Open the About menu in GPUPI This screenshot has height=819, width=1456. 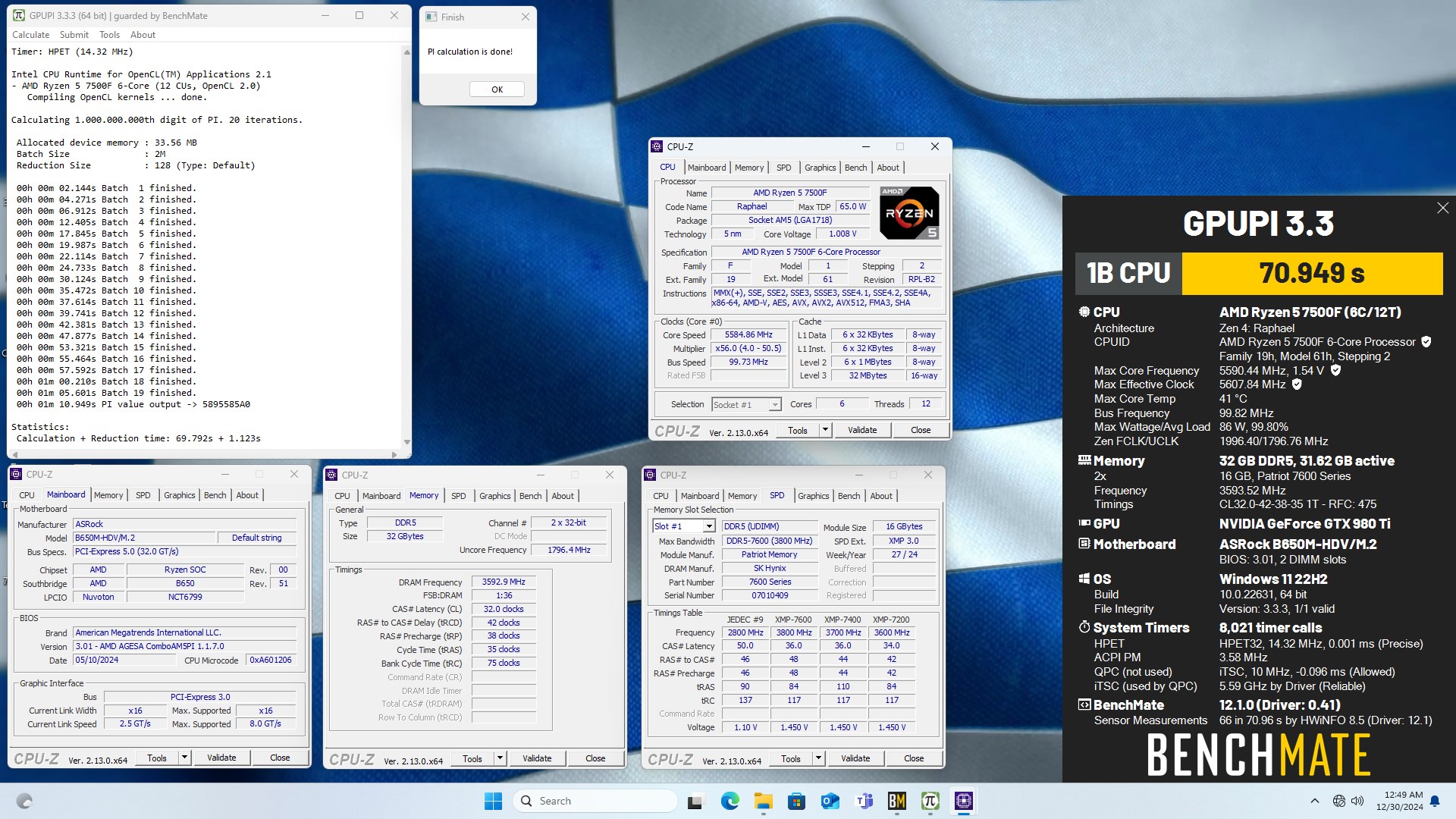143,35
